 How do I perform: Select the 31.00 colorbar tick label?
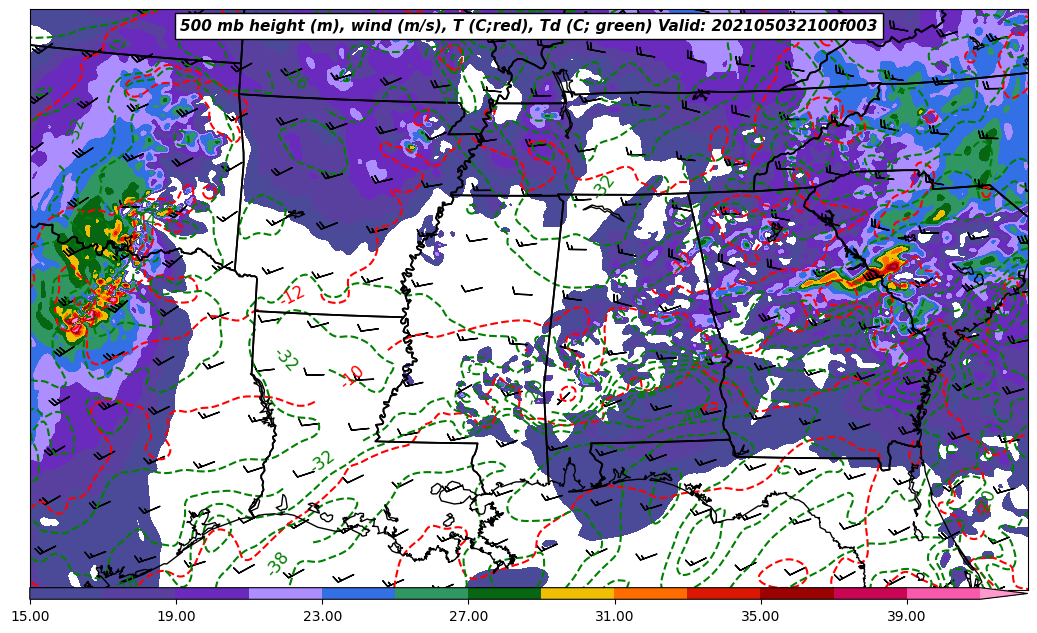point(614,617)
